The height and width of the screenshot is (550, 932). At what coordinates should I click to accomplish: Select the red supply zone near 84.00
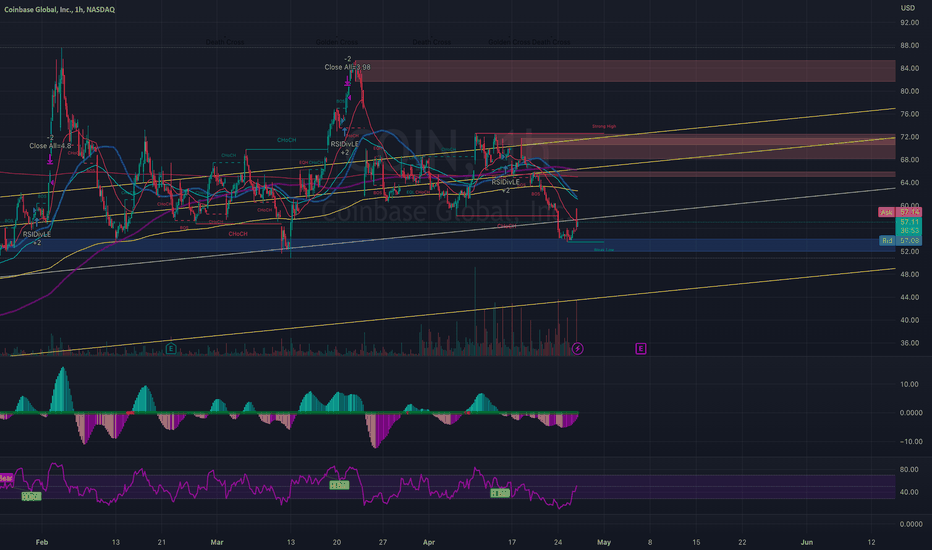[624, 71]
